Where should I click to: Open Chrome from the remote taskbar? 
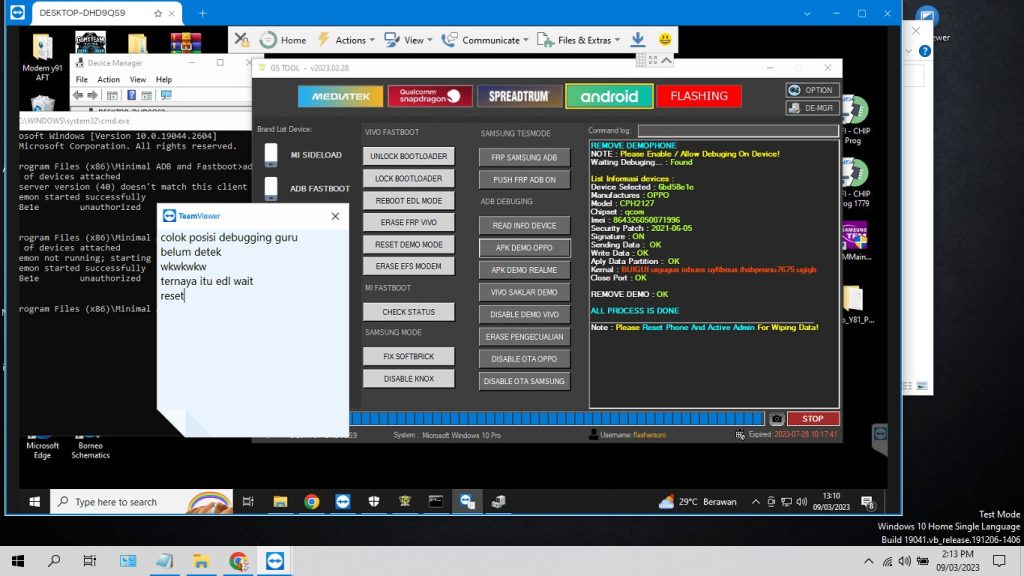(x=312, y=502)
